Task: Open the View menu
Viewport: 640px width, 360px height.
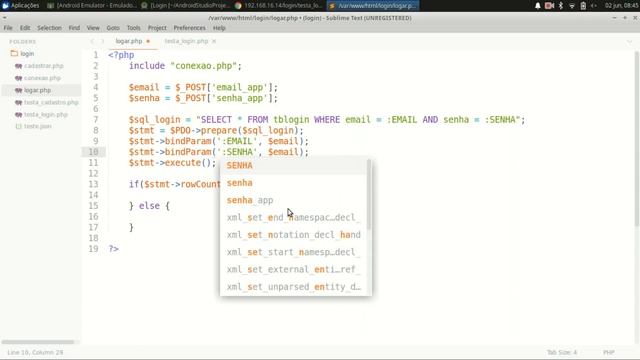Action: click(93, 28)
